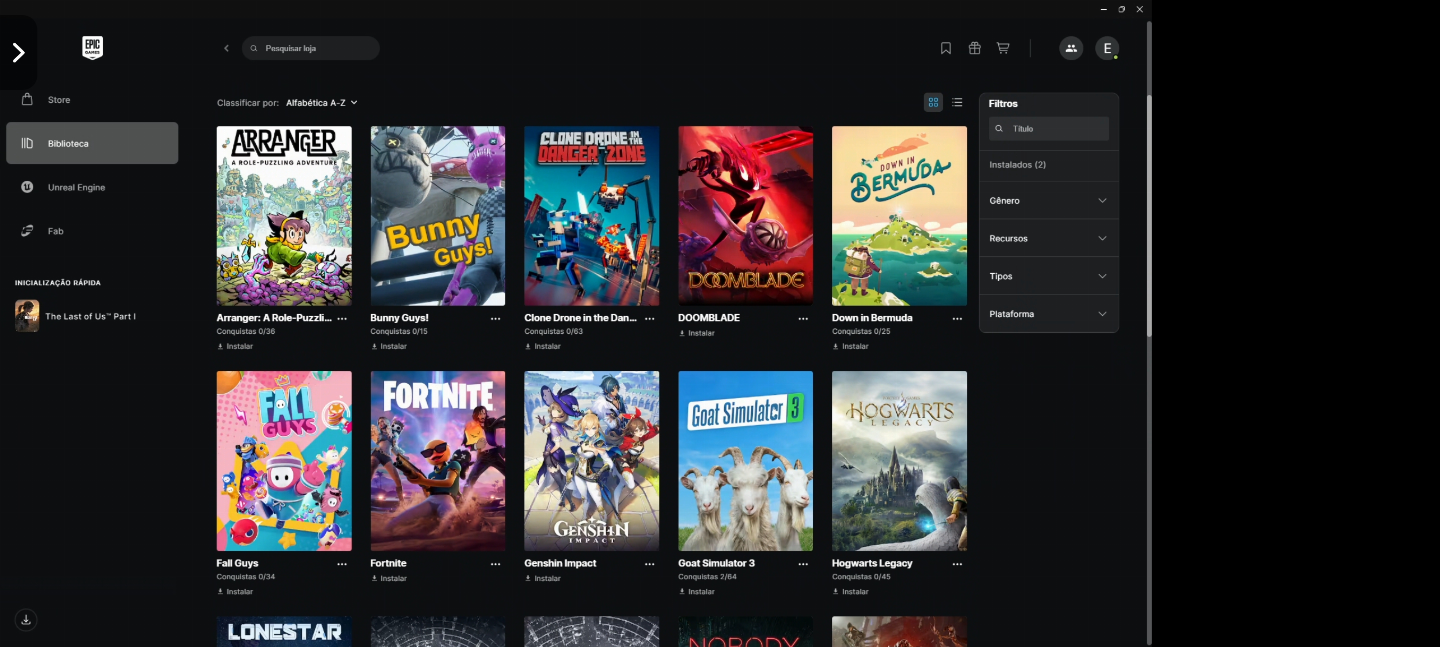
Task: Open options menu for Goat Simulator 3
Action: tap(803, 564)
